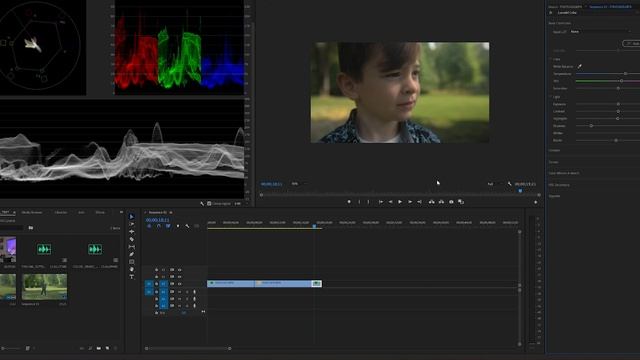Select the Ripple Edit tool
This screenshot has width=640, height=360.
(131, 232)
